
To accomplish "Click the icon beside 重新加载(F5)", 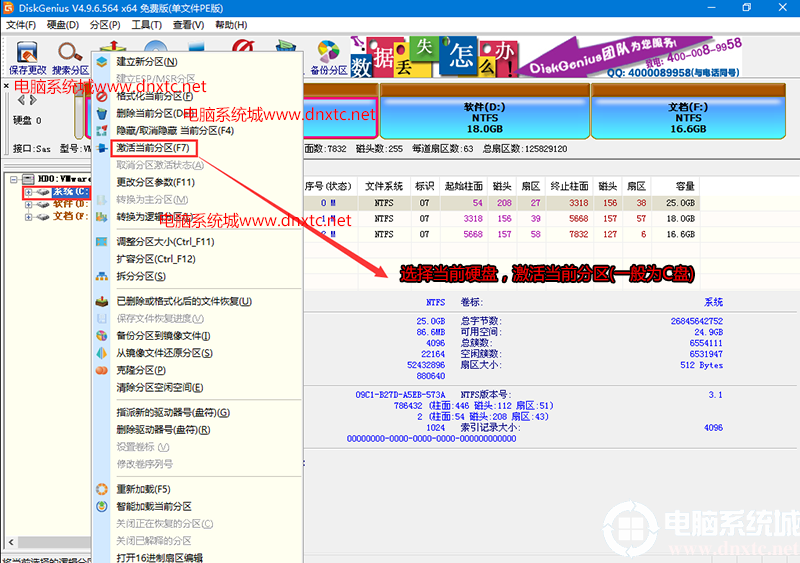I will [102, 489].
